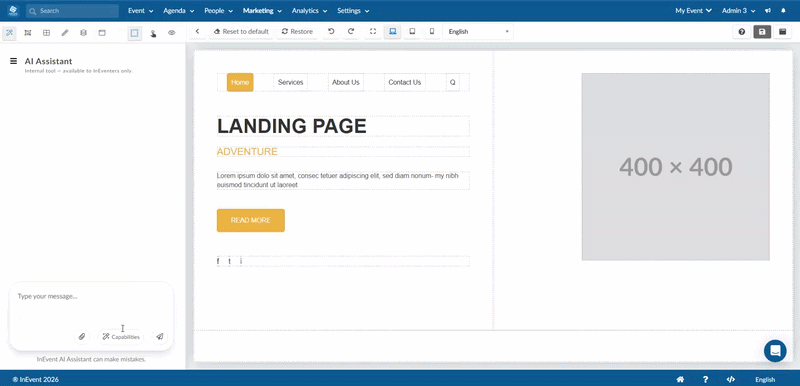Open announcements megaphone icon

(768, 11)
